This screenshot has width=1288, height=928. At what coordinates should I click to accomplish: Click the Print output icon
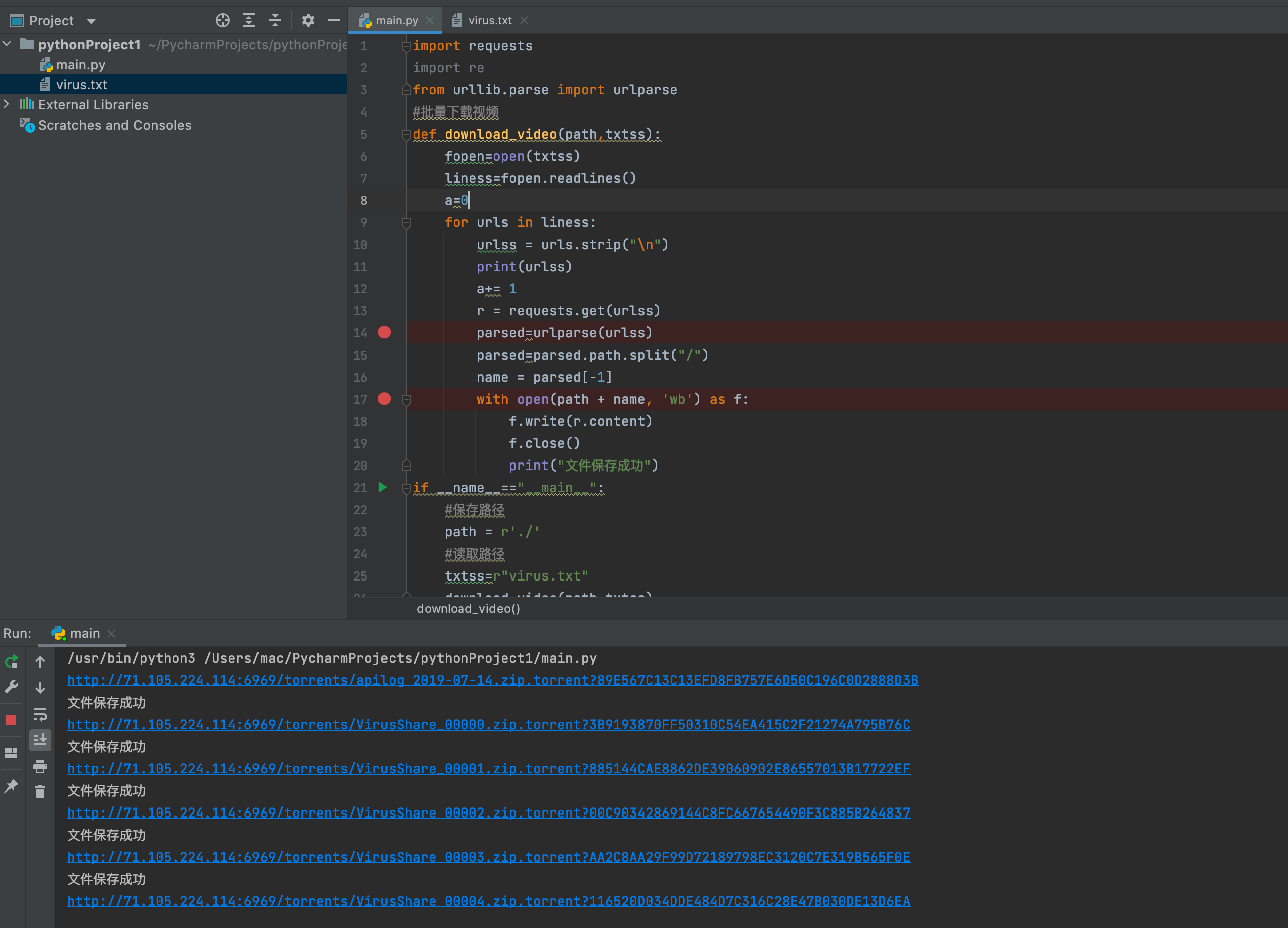coord(40,767)
